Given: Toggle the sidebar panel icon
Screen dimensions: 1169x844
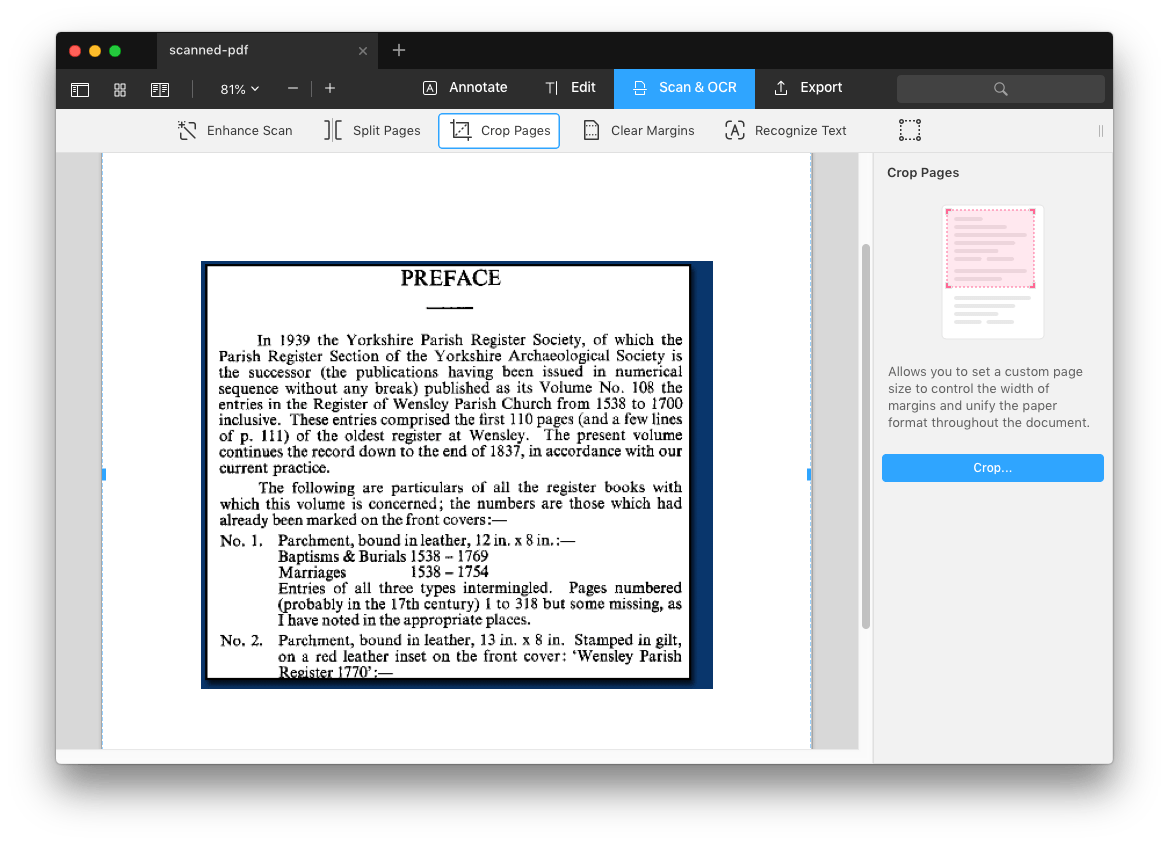Looking at the screenshot, I should tap(79, 89).
